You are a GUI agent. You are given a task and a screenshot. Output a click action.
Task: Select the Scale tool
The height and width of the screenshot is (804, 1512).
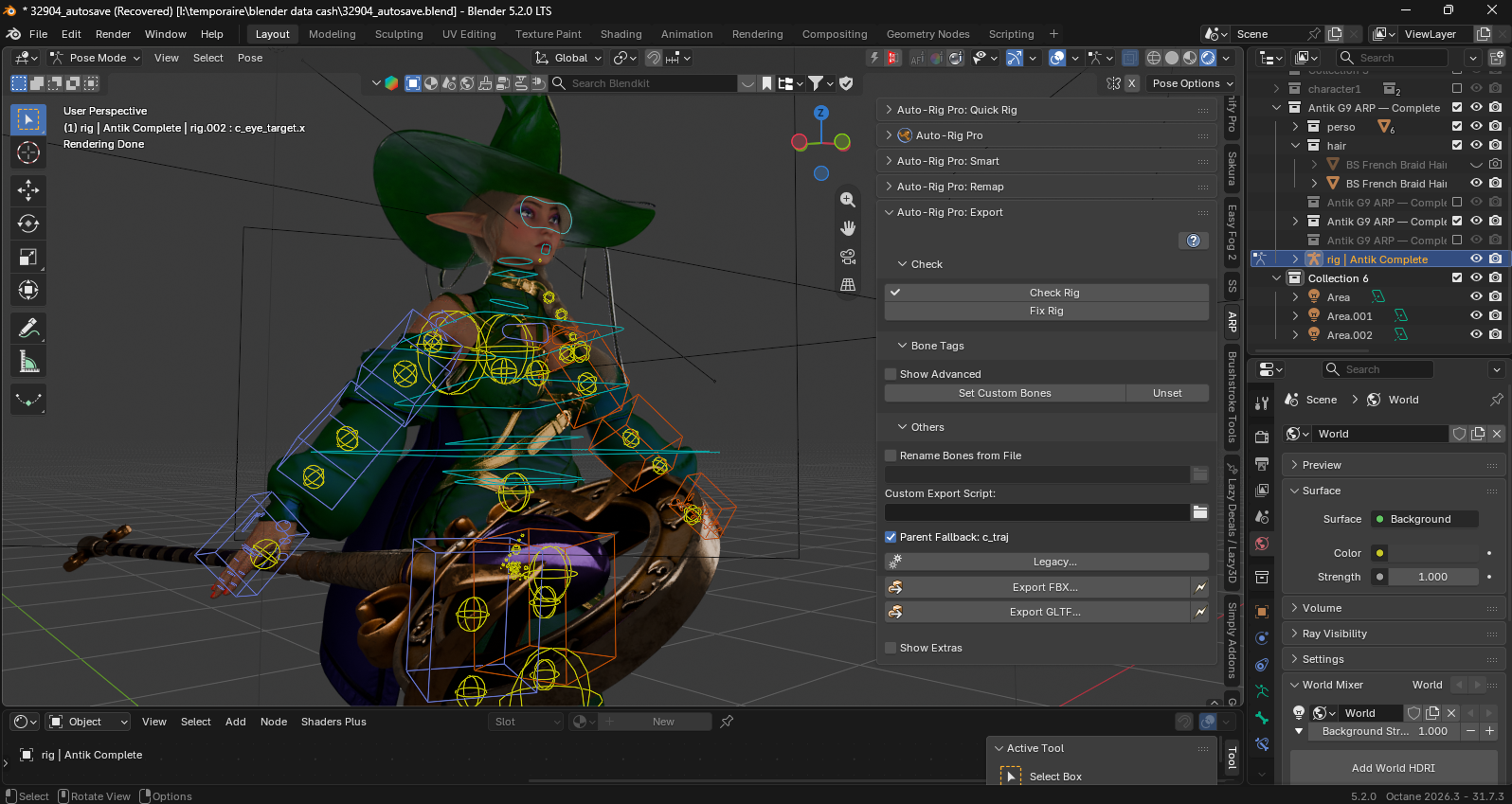(x=28, y=257)
